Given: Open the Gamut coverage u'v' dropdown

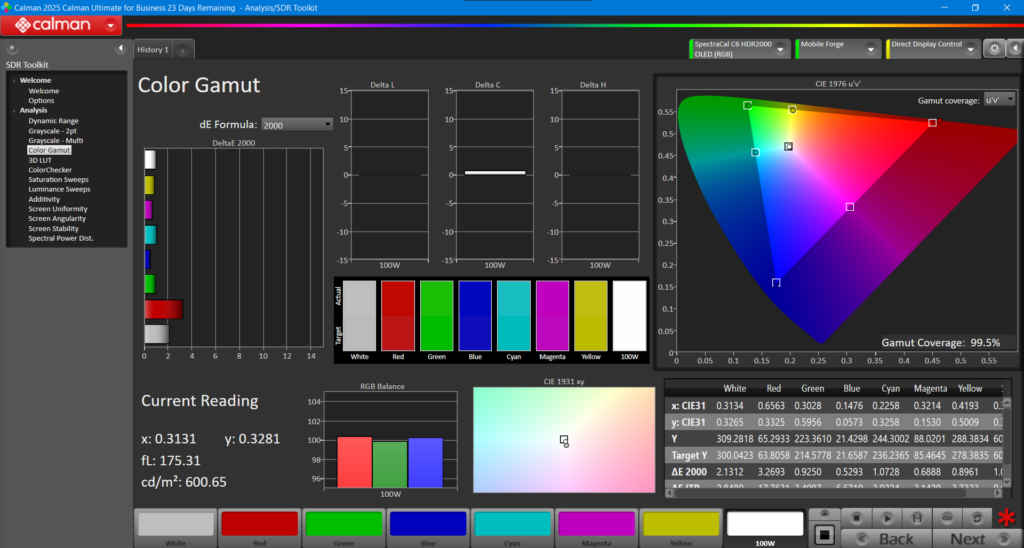Looking at the screenshot, I should pyautogui.click(x=999, y=100).
